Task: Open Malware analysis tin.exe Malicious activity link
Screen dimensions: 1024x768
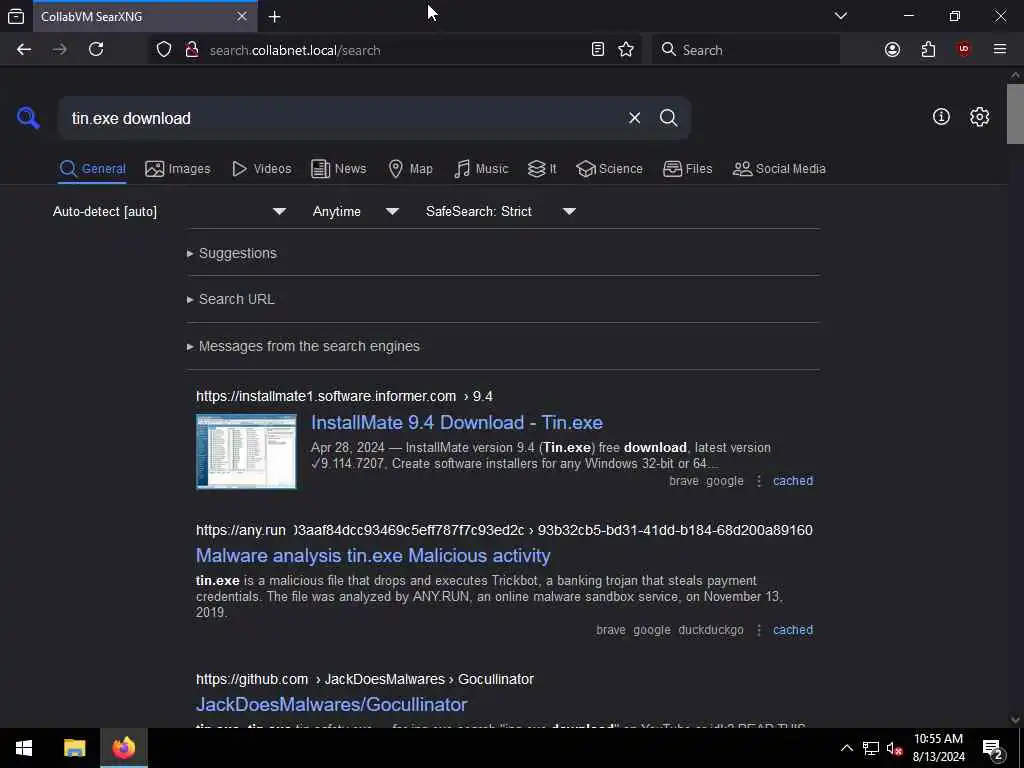Action: (373, 556)
